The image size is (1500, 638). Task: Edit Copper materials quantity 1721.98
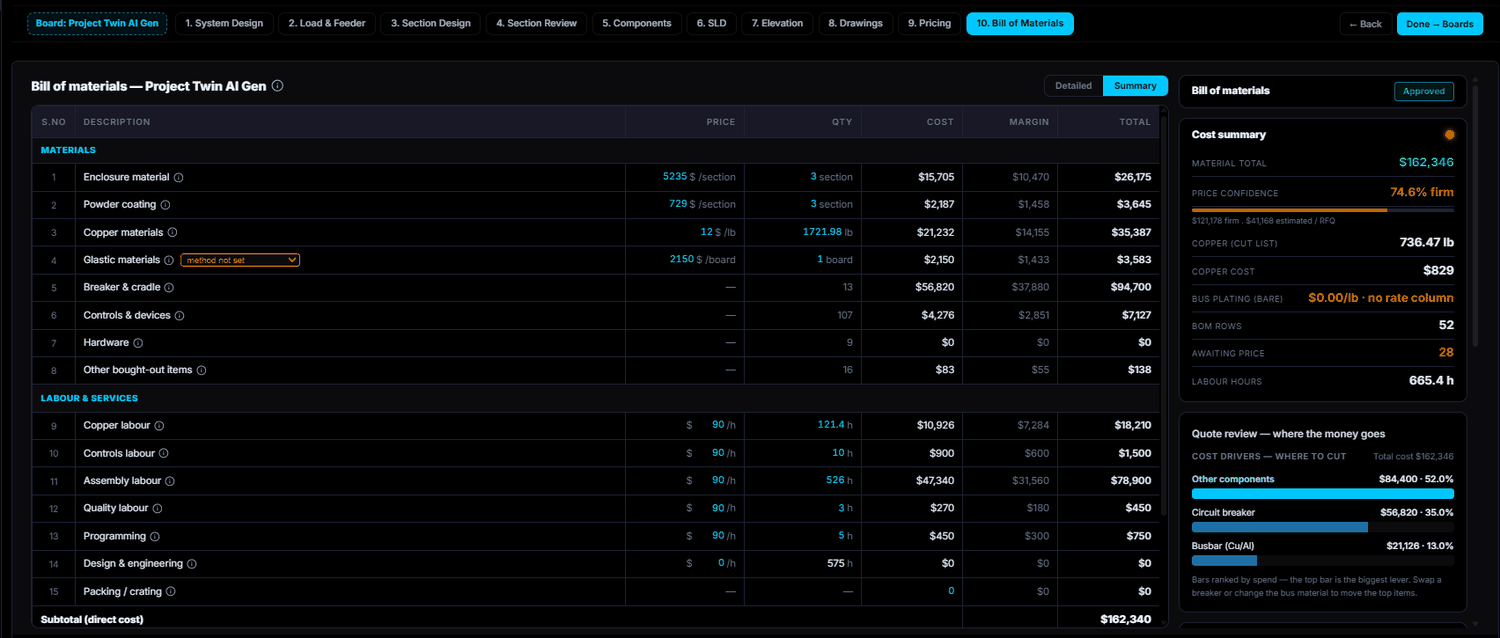pos(822,232)
